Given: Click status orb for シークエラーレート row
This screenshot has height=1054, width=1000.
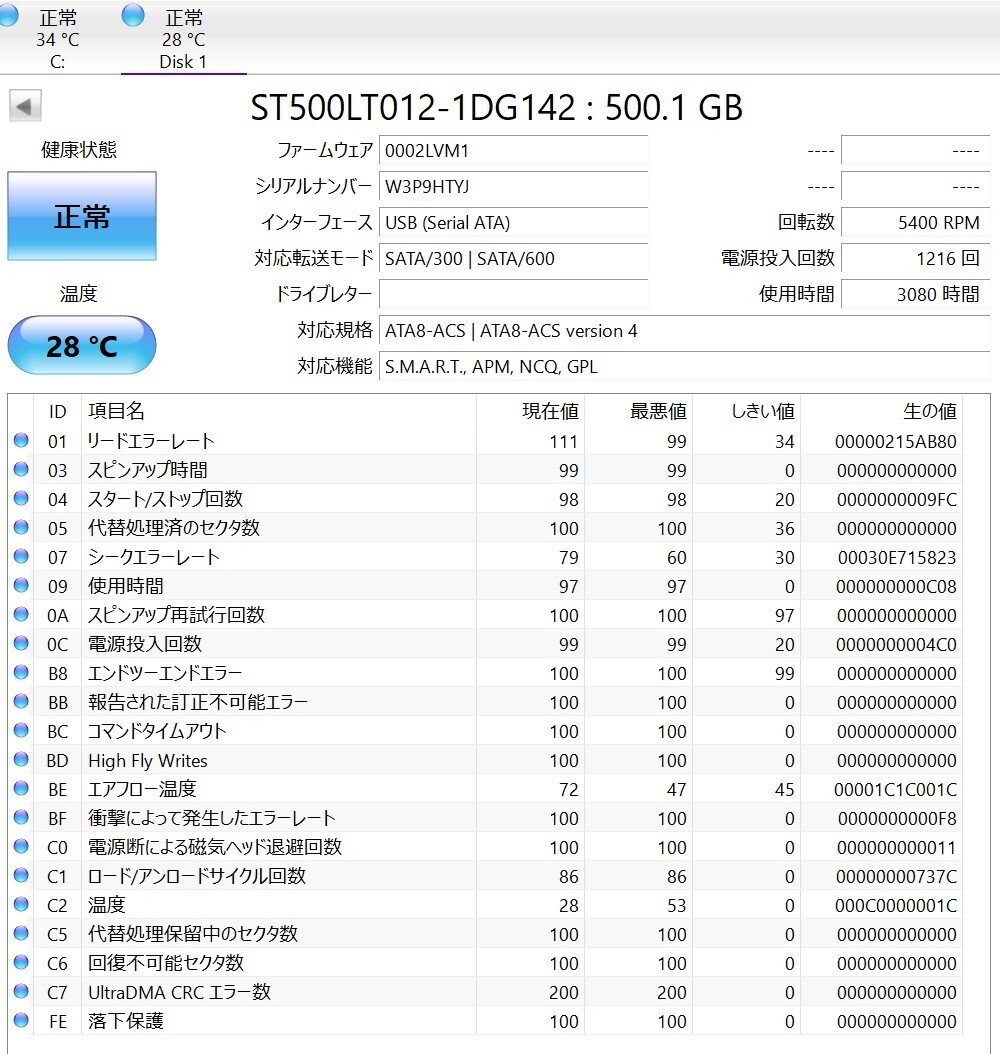Looking at the screenshot, I should click(x=21, y=555).
